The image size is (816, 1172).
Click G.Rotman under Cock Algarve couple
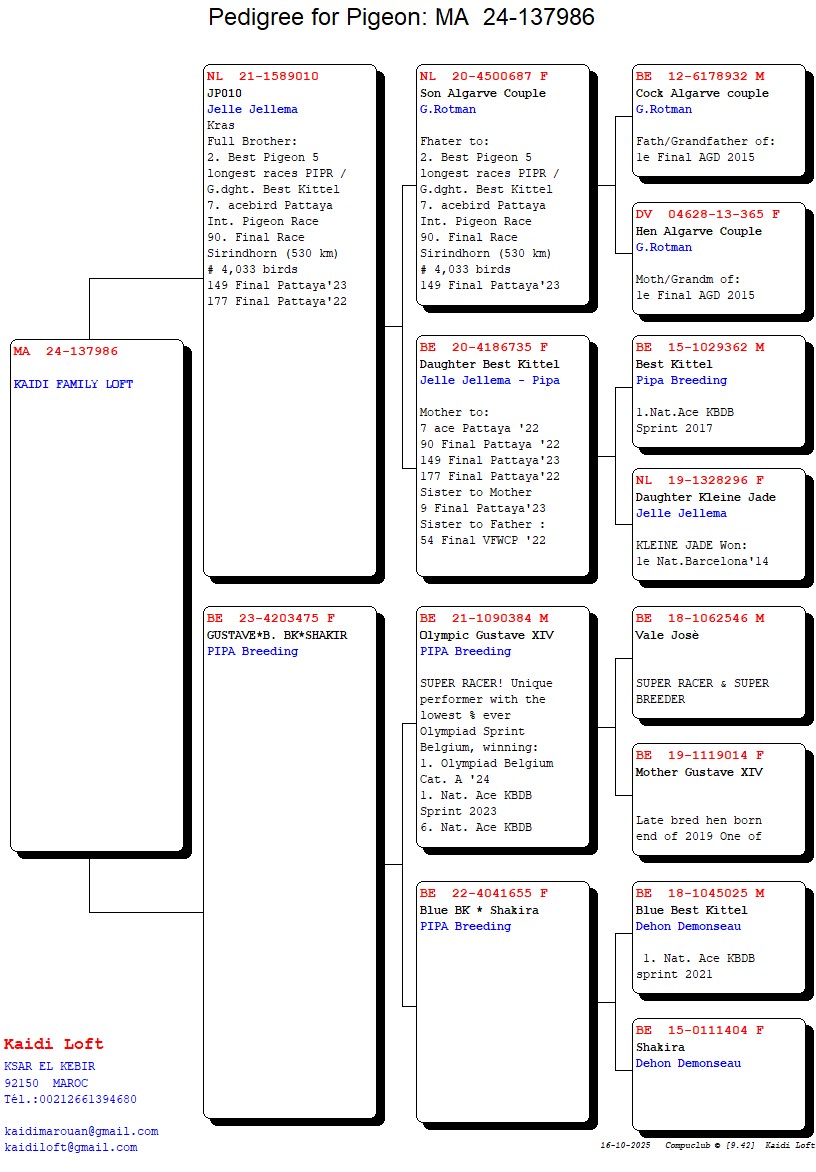[664, 109]
